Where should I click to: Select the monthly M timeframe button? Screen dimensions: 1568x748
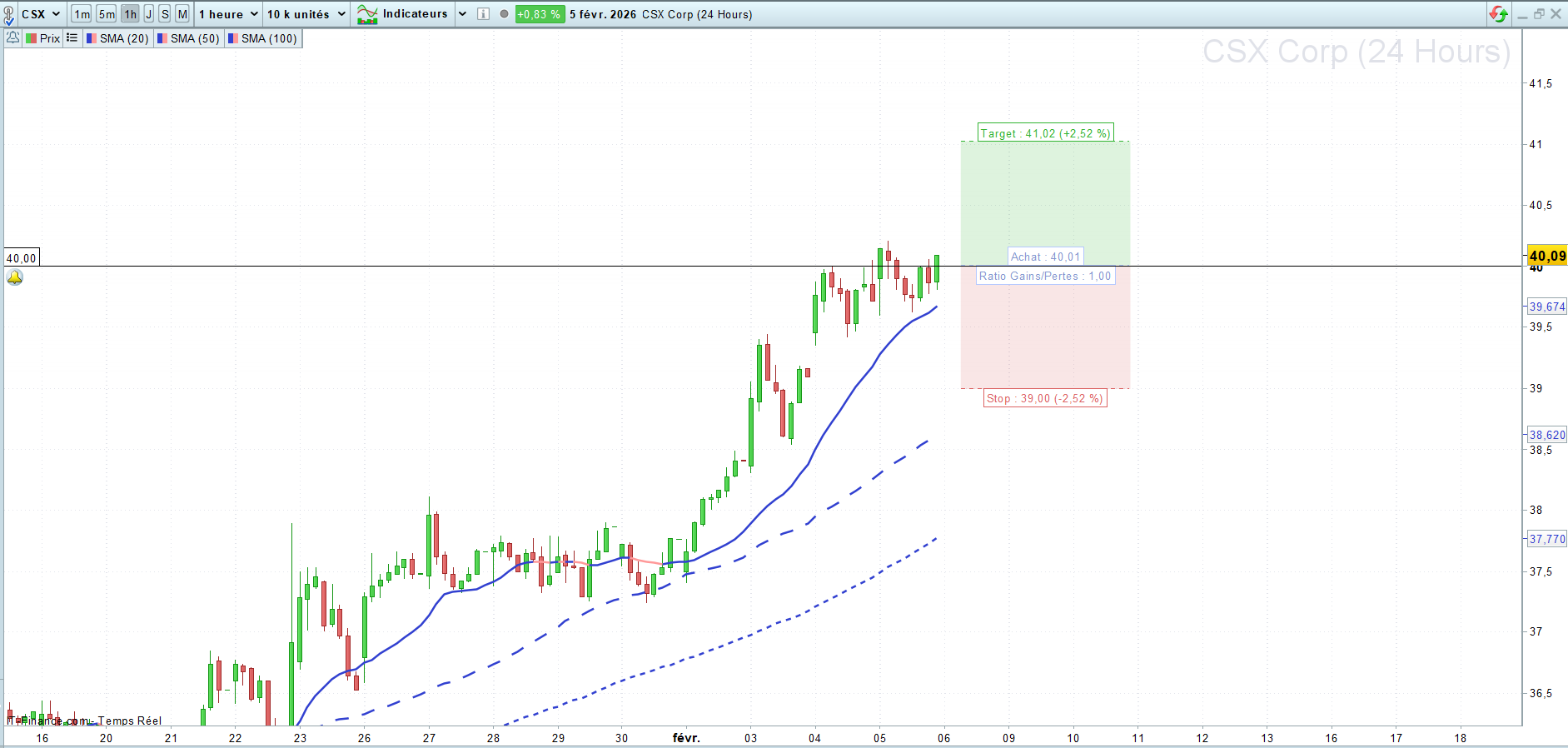(182, 14)
